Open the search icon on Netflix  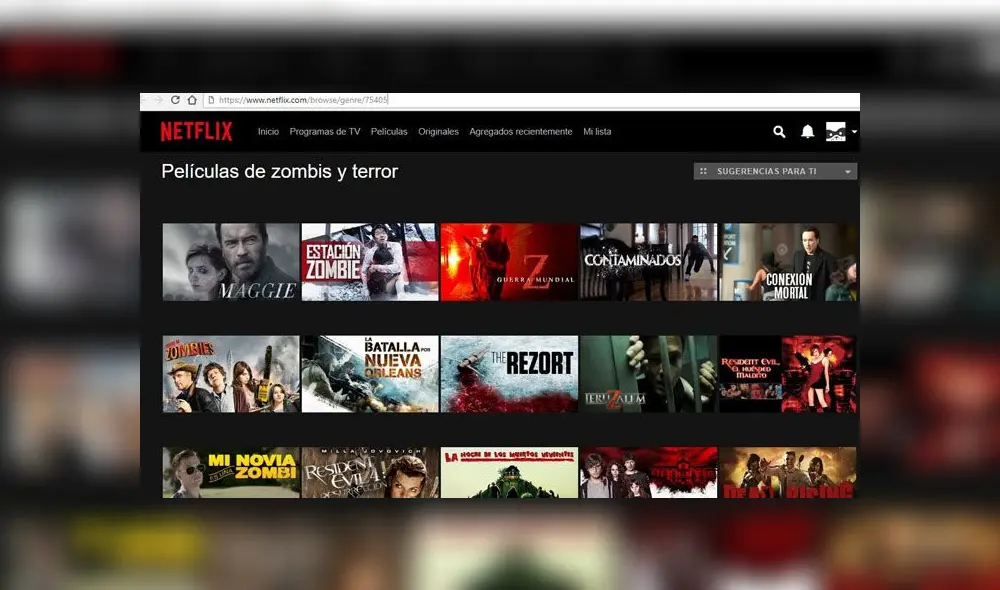[779, 131]
